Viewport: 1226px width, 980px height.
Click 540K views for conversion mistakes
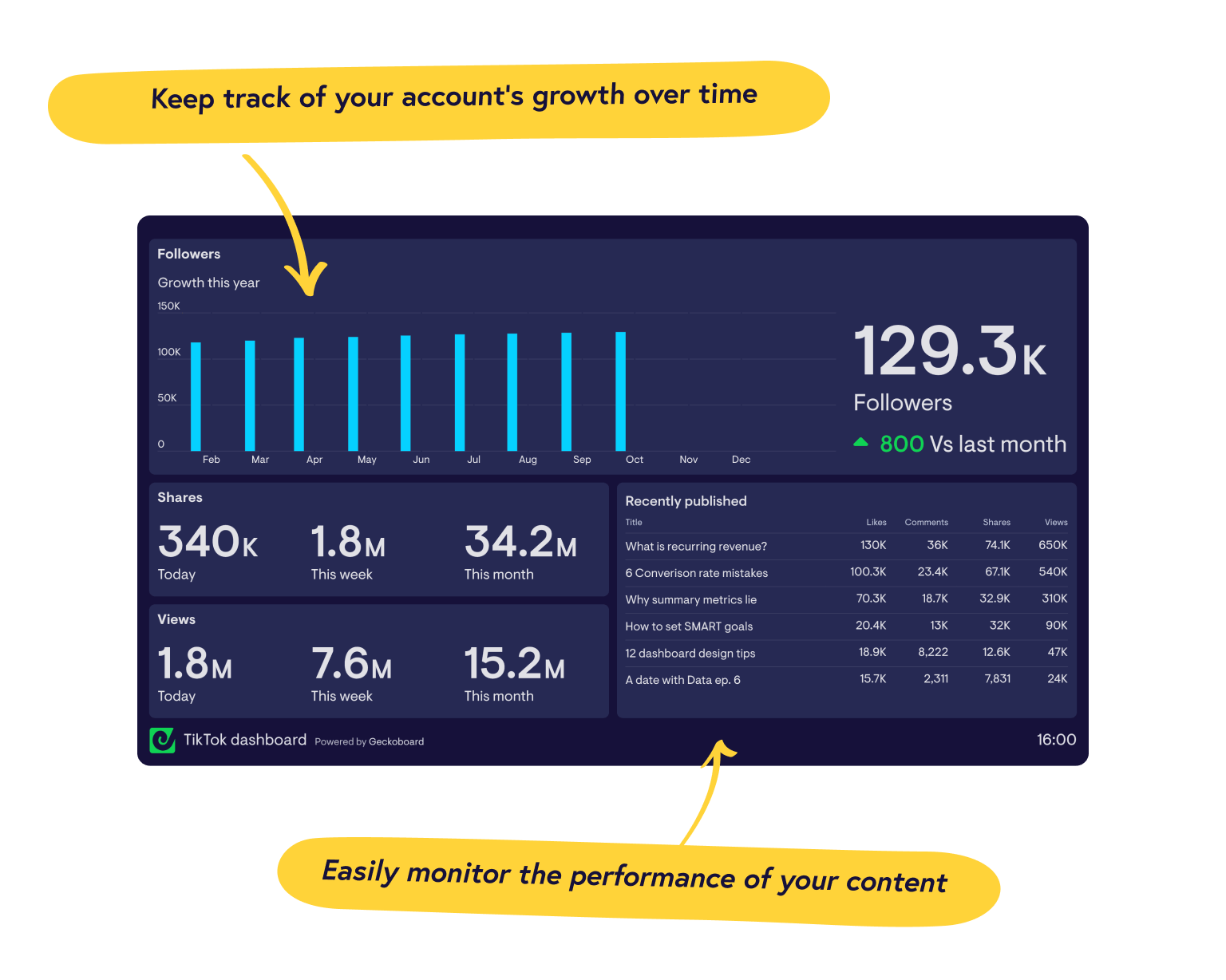(x=1053, y=572)
